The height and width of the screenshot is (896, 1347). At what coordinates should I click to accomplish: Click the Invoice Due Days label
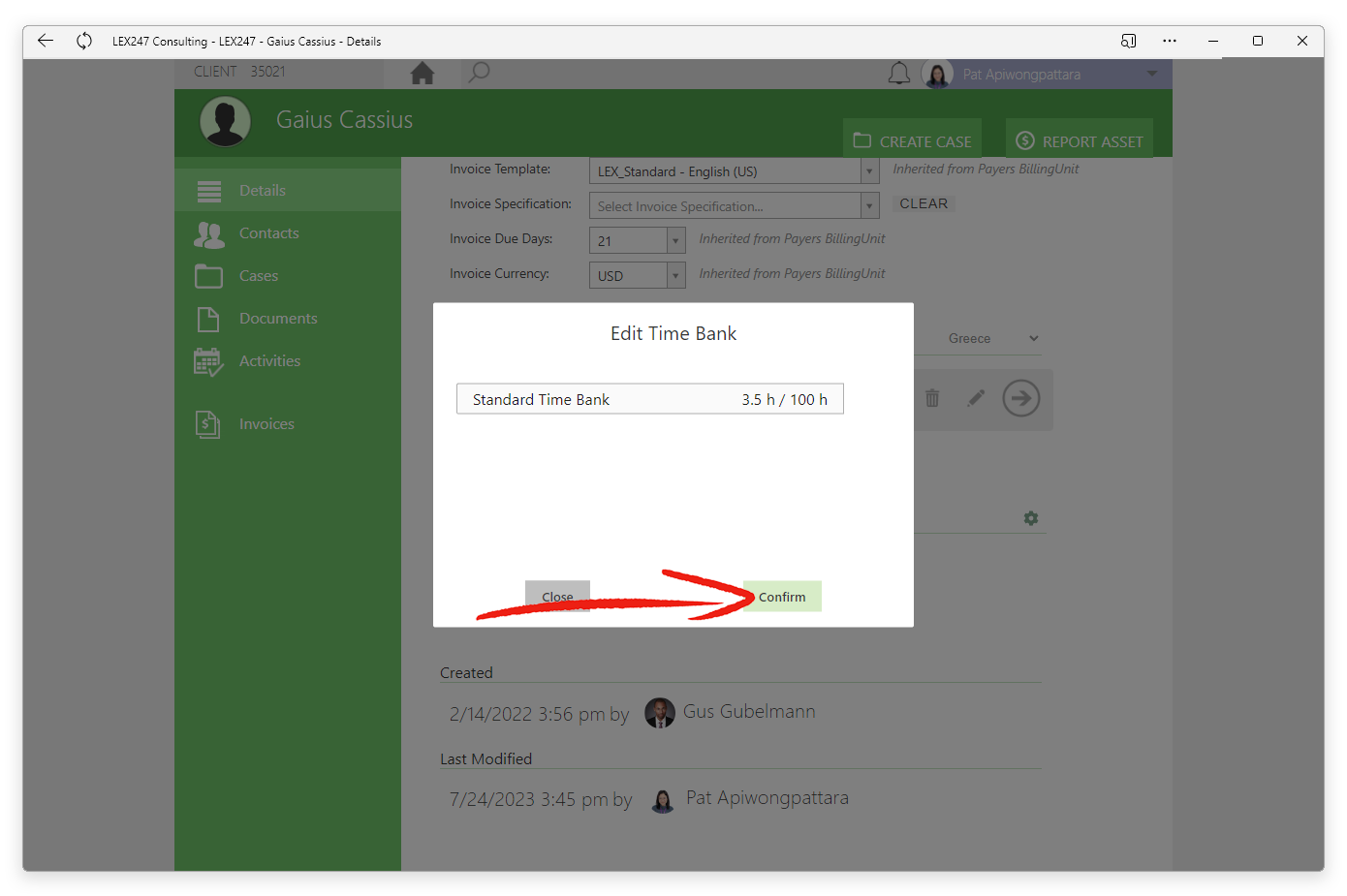501,239
